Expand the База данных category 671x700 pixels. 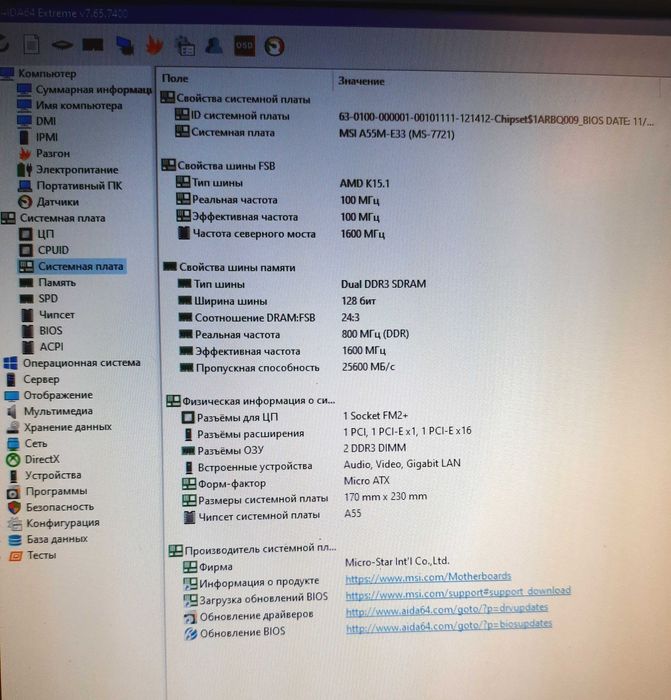point(57,539)
